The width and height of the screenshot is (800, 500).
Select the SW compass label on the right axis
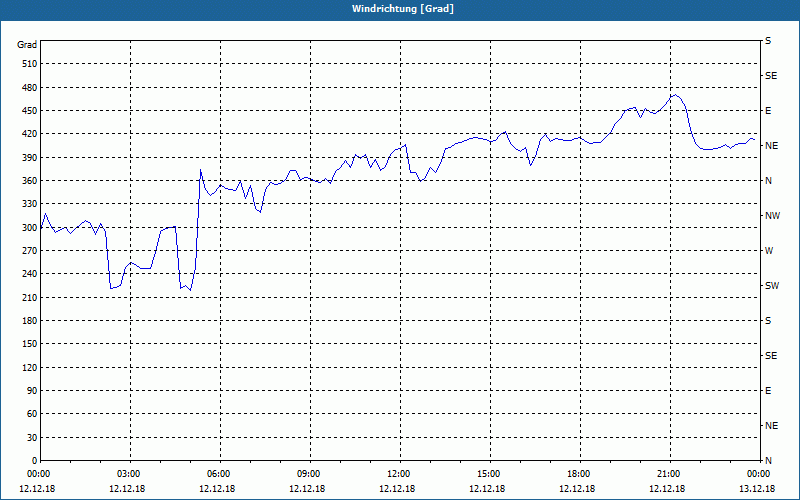coord(772,286)
